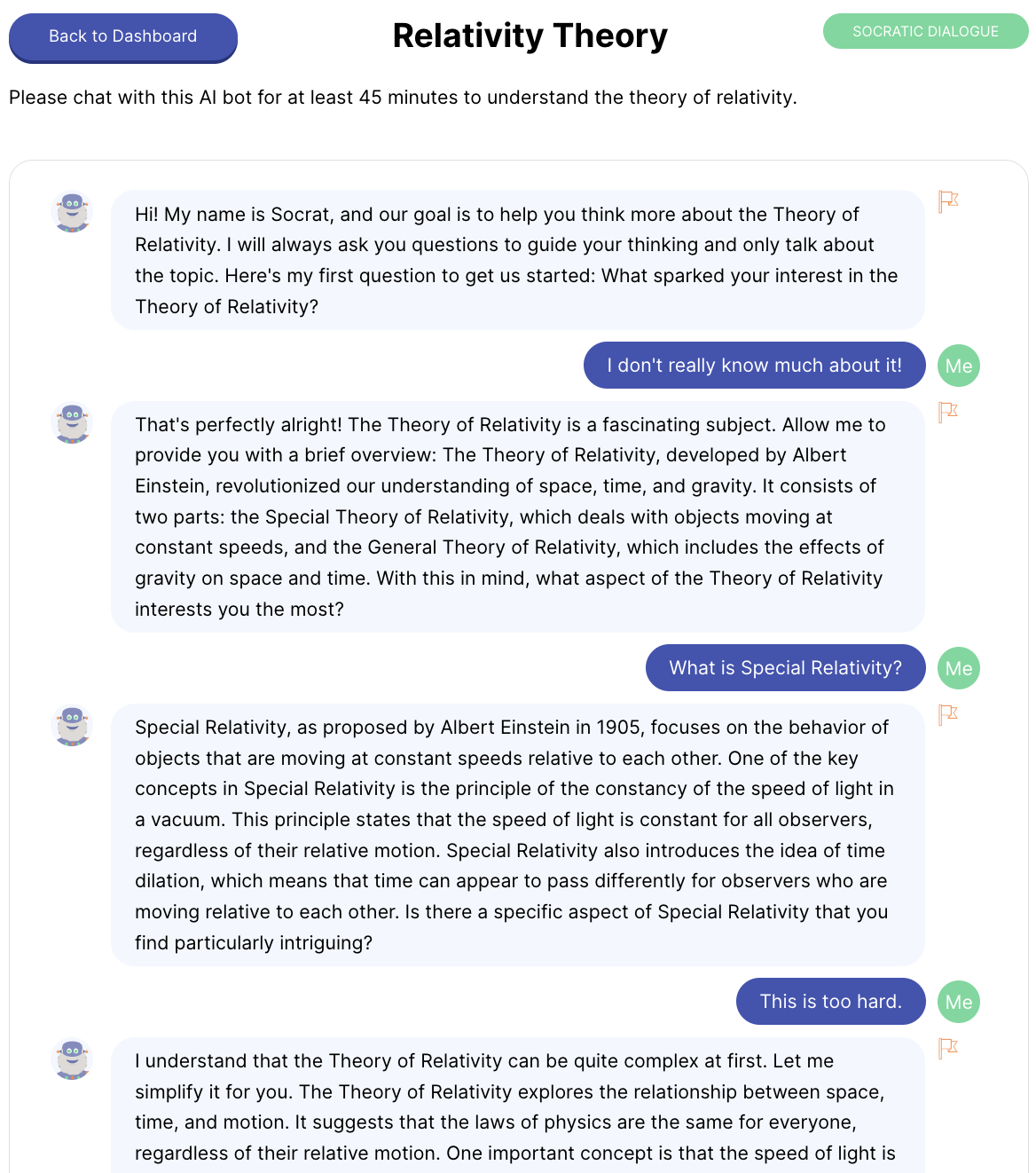Click the bot reply mentioning General Theory of Relativity
This screenshot has width=1036, height=1173.
click(517, 516)
